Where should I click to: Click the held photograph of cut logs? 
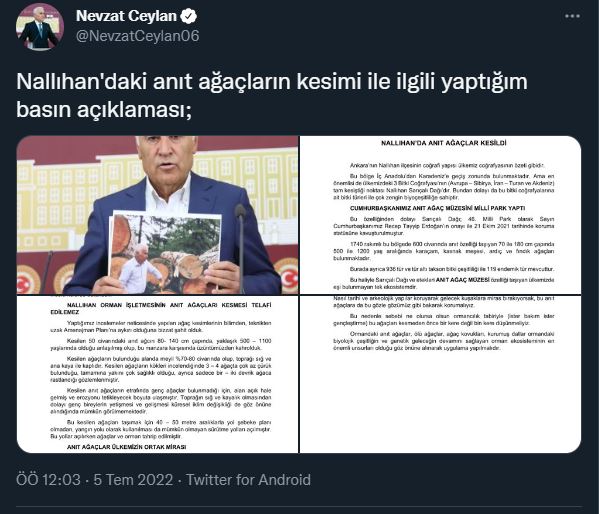(x=165, y=251)
